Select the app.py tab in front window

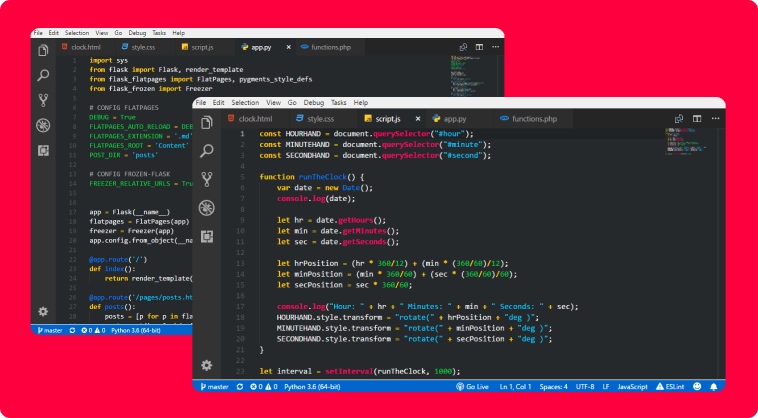(x=454, y=118)
